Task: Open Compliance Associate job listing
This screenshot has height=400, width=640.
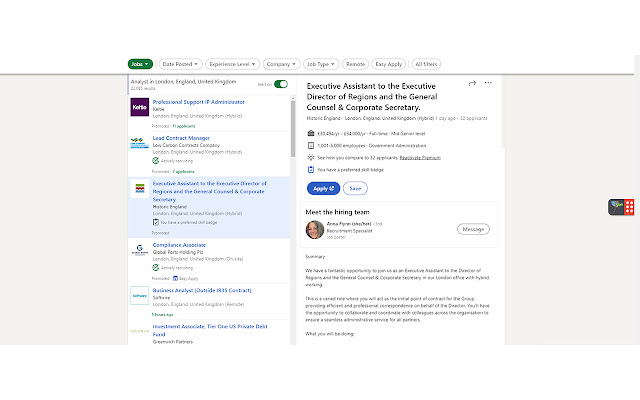Action: pos(179,245)
